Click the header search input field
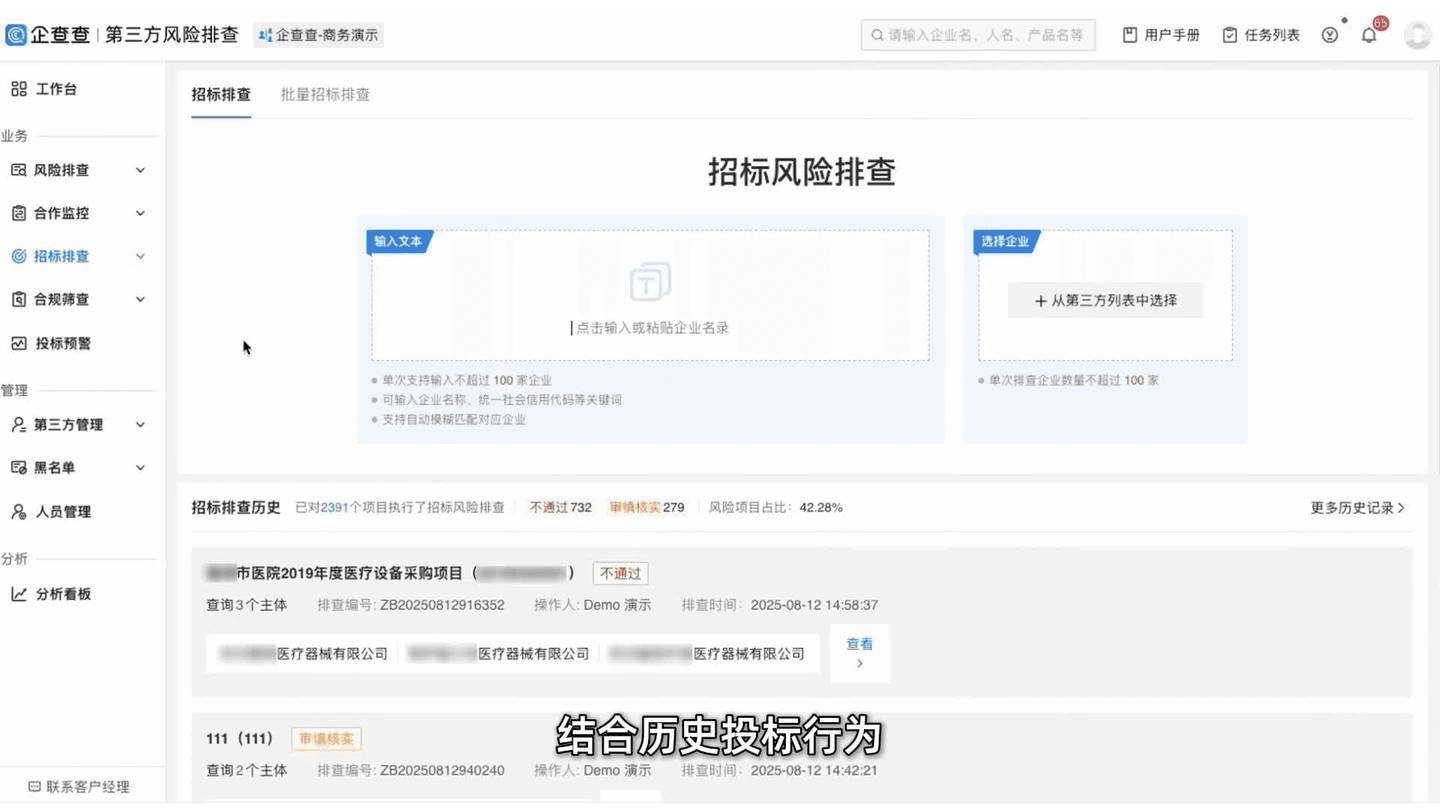 click(x=978, y=35)
